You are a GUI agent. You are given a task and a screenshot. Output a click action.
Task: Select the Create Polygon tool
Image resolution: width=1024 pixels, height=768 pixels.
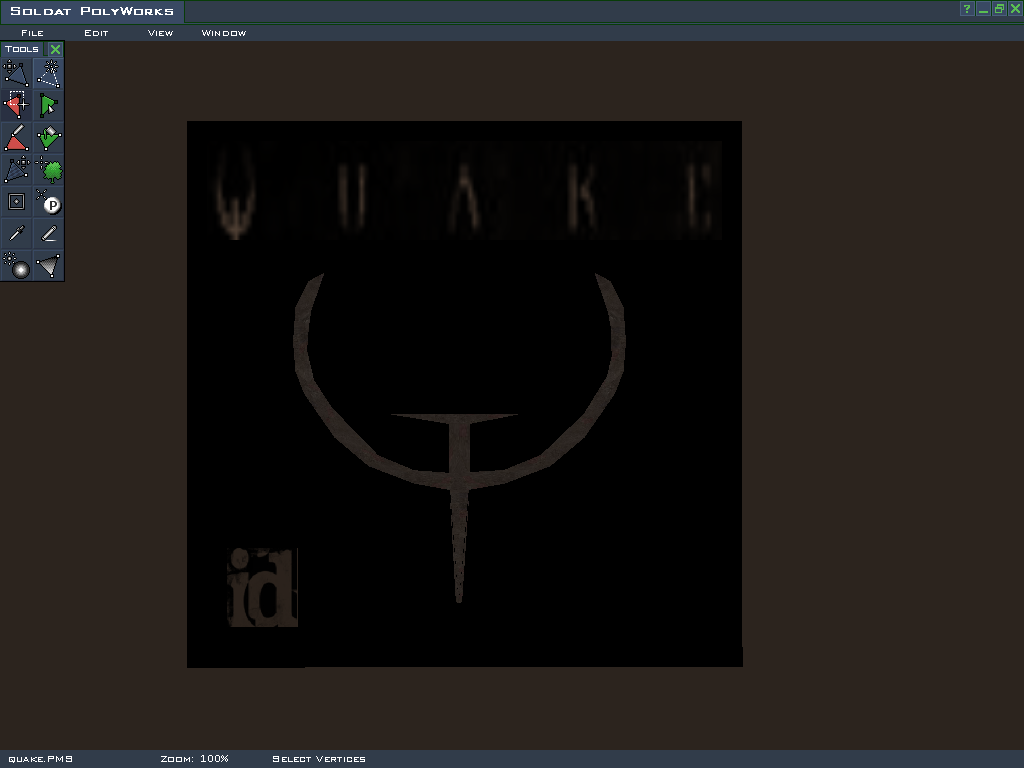[x=48, y=73]
